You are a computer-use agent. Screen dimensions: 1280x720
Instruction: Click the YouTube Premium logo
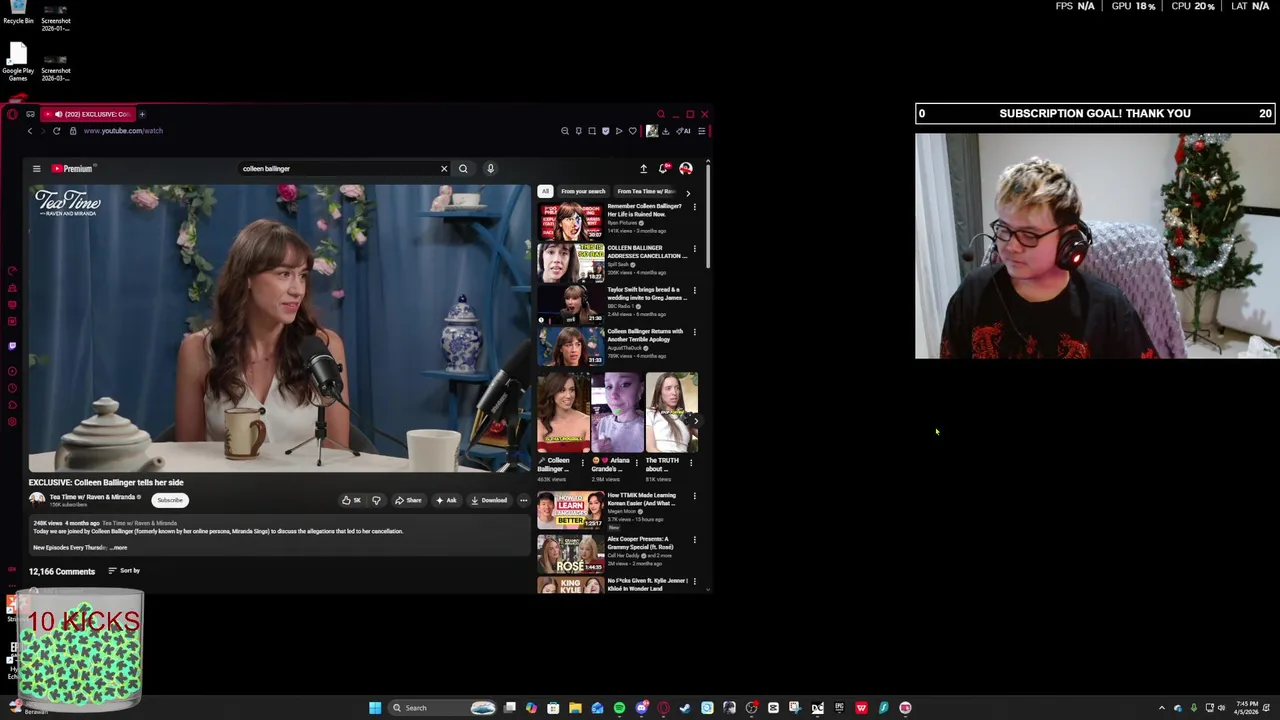72,169
